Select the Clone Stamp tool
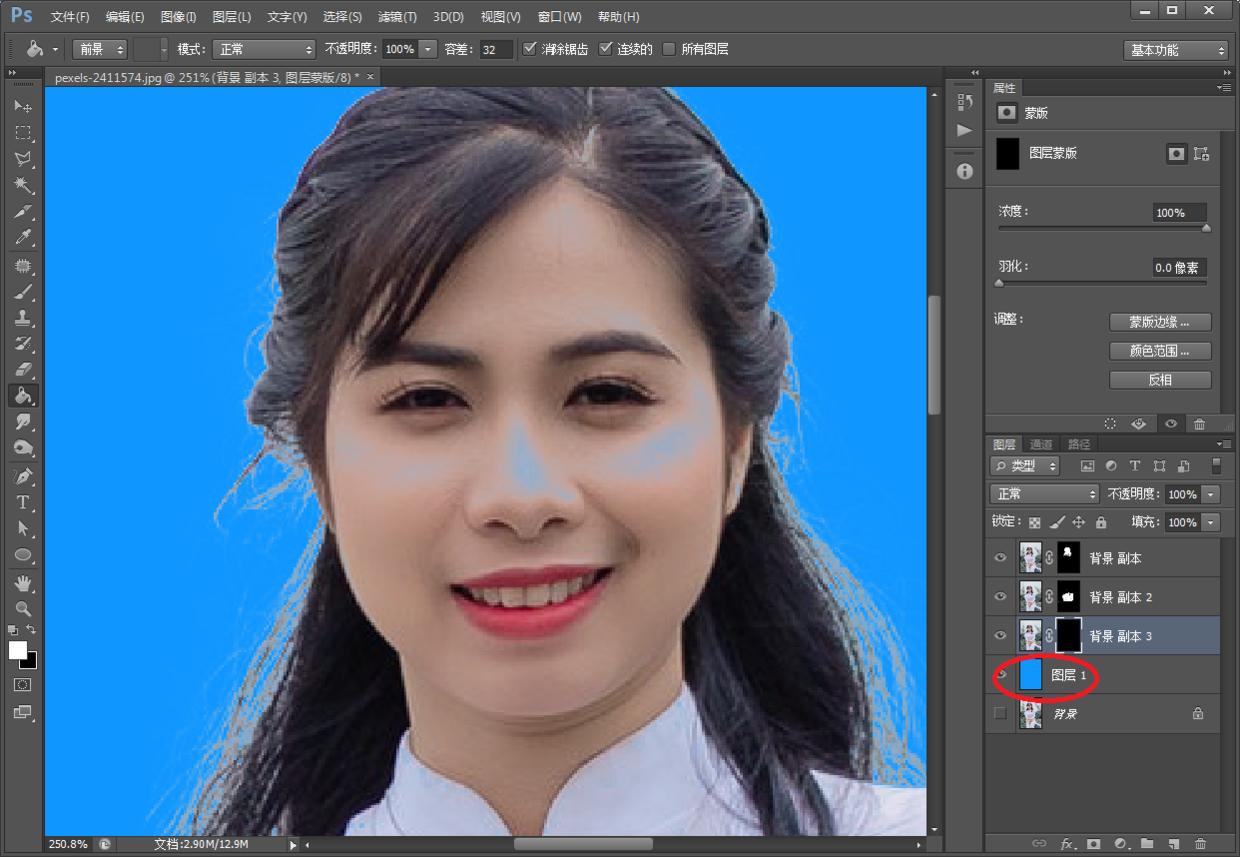This screenshot has height=857, width=1240. [23, 318]
